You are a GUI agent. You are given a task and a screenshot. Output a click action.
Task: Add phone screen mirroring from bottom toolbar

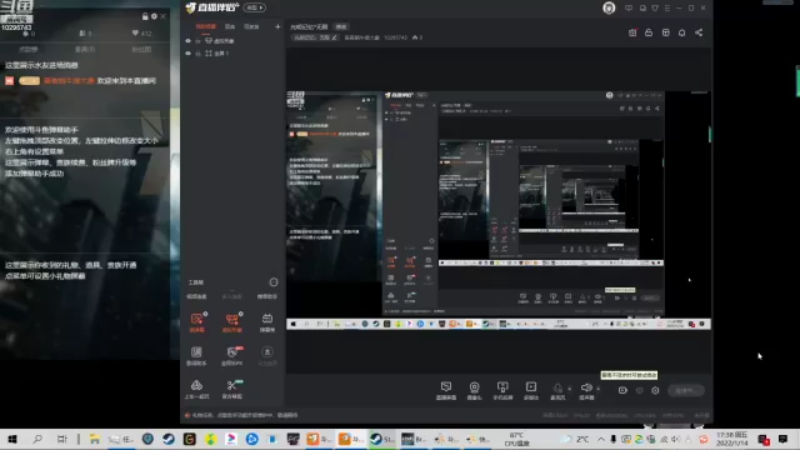coord(503,390)
